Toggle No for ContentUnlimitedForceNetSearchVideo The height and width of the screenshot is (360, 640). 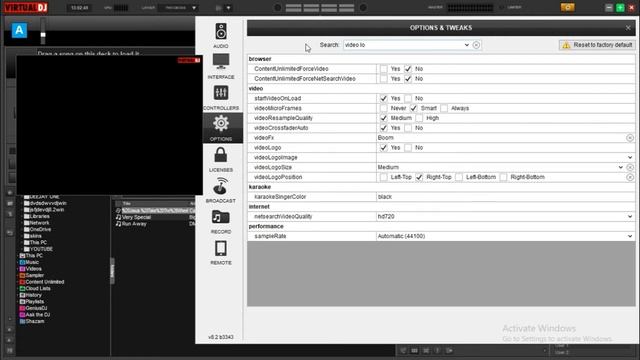point(408,79)
